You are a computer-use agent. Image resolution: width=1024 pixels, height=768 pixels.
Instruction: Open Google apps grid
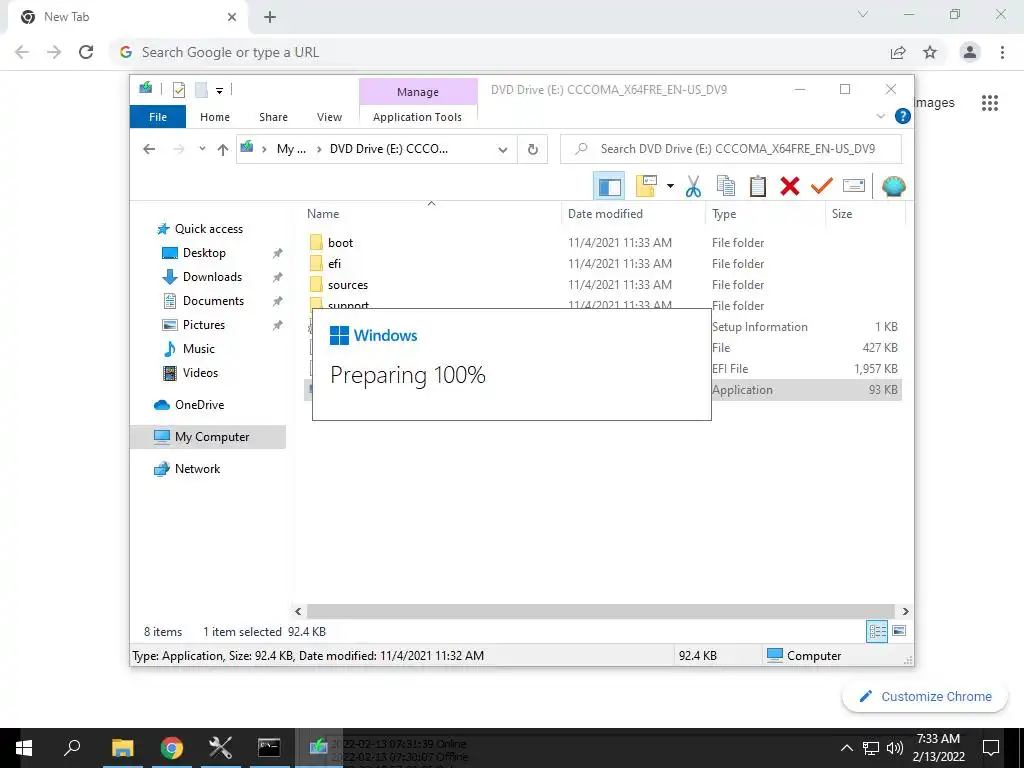click(x=990, y=103)
